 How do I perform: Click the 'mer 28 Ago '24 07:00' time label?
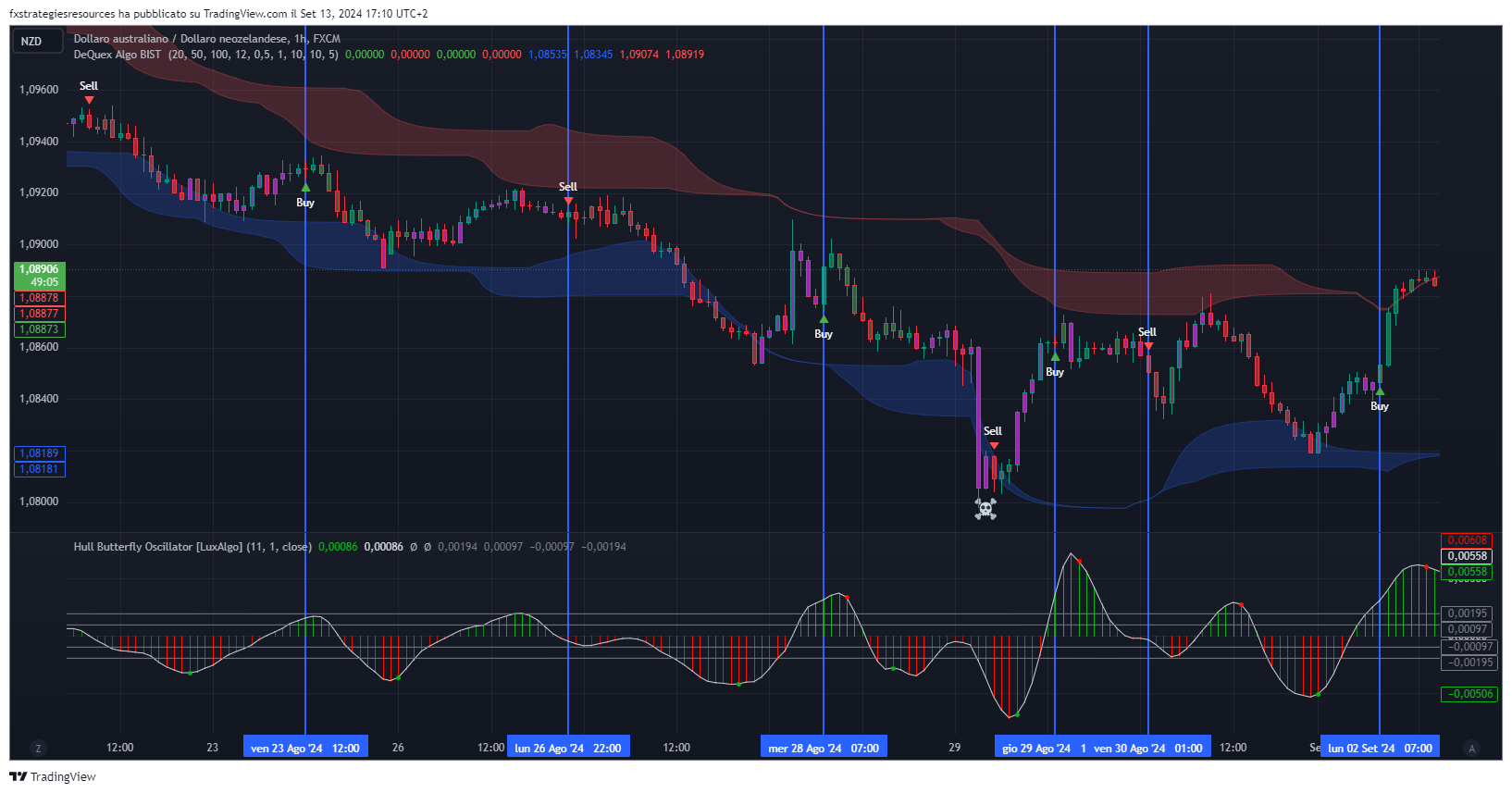coord(824,748)
